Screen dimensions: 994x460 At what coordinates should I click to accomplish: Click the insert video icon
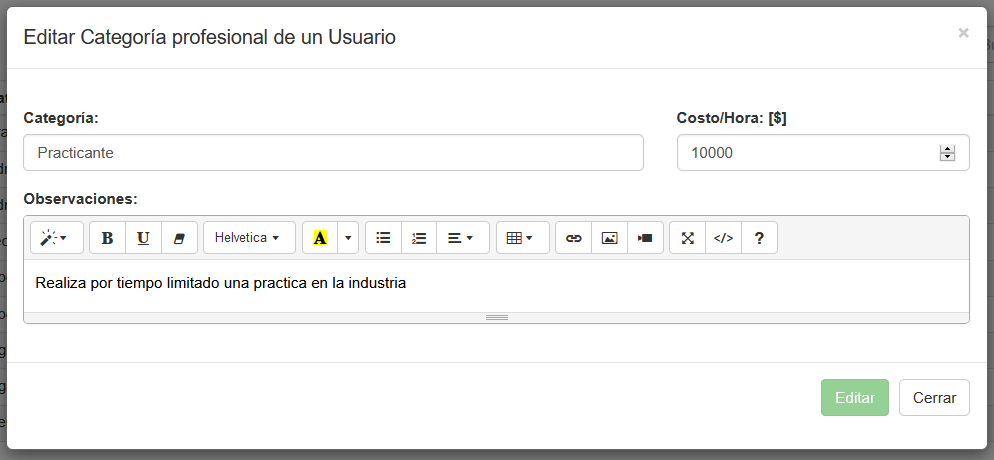click(645, 238)
